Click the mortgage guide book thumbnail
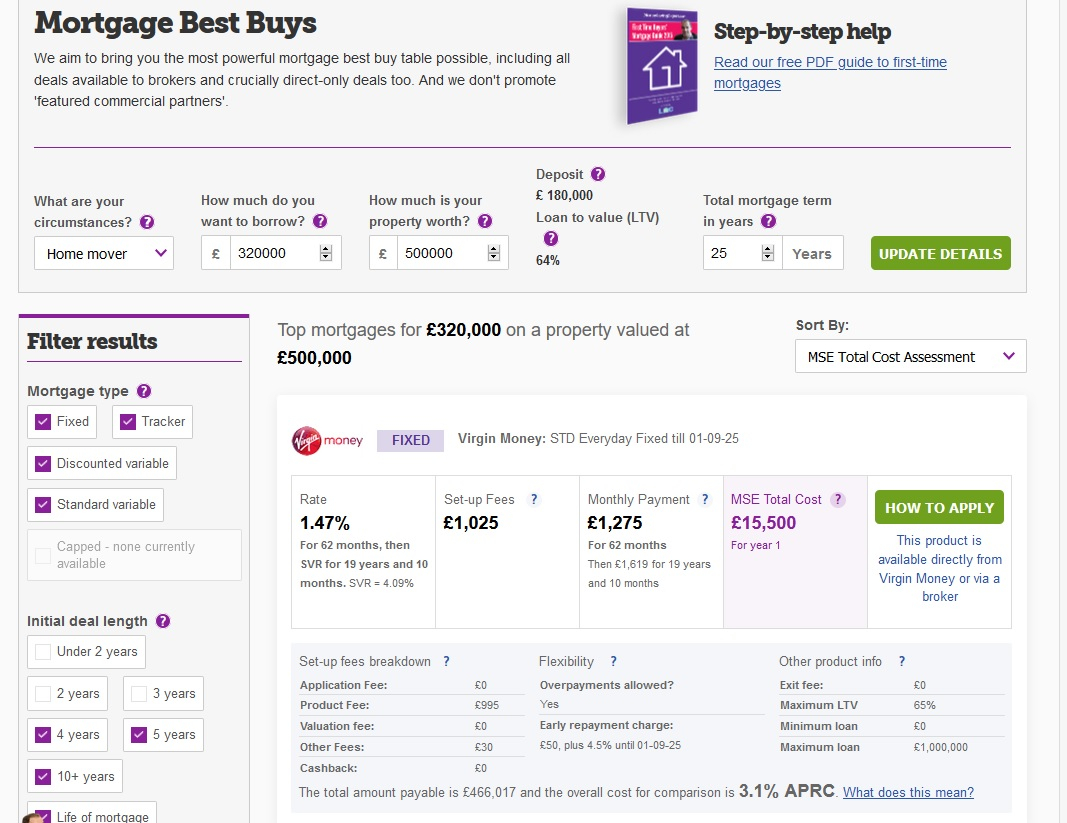This screenshot has width=1067, height=823. pyautogui.click(x=662, y=67)
